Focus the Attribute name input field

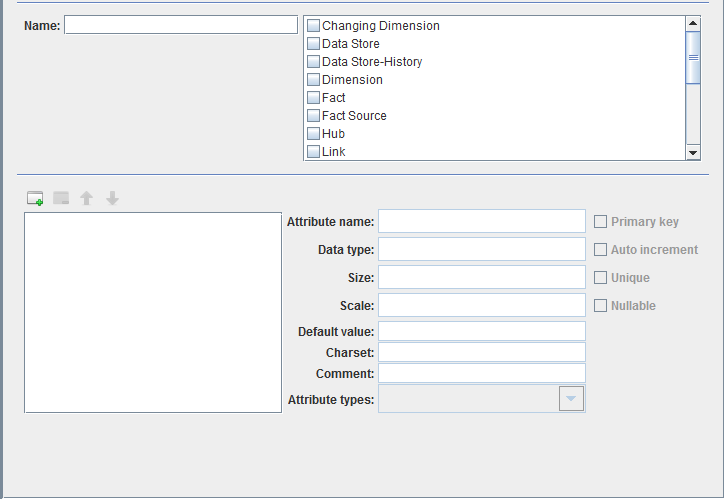point(481,221)
